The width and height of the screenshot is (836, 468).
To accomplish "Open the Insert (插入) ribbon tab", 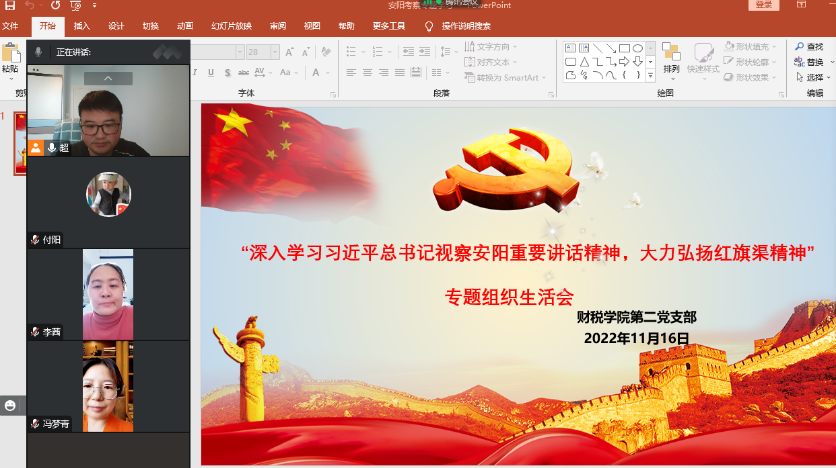I will (81, 26).
